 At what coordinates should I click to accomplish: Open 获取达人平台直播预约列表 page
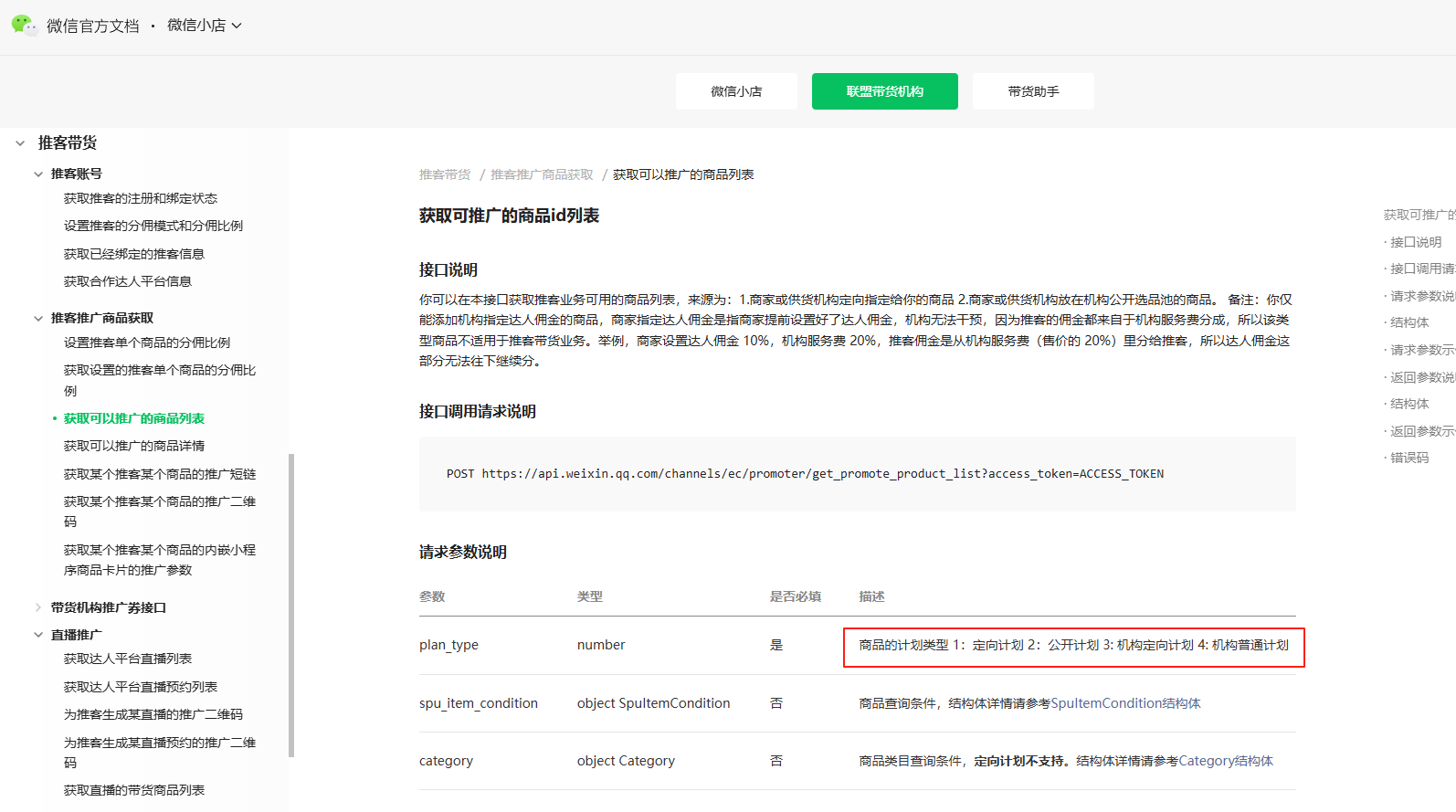[x=141, y=687]
